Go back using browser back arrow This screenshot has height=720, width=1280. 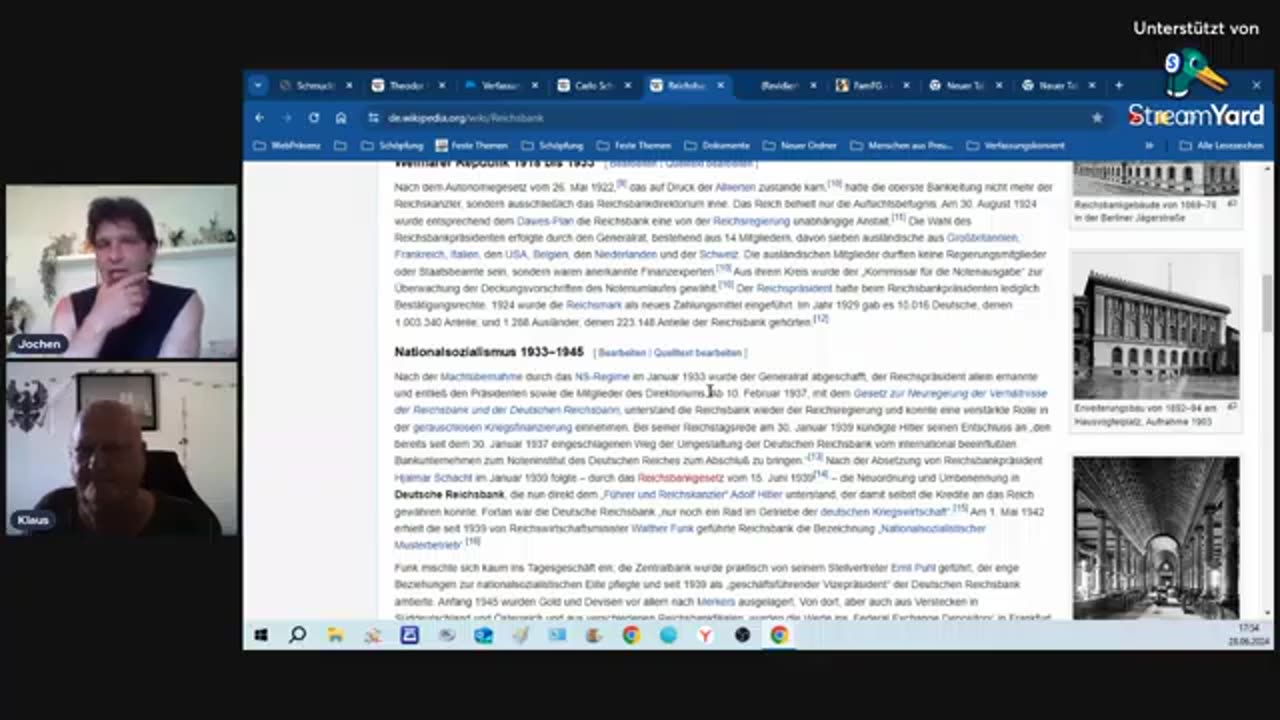click(x=260, y=118)
